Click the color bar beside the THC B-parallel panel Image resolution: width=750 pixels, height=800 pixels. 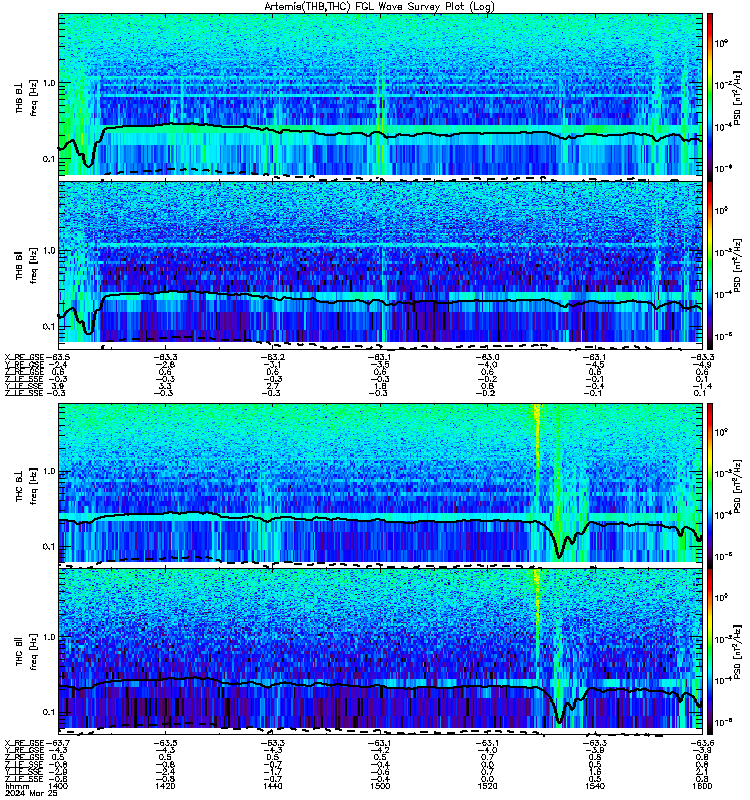pos(710,652)
